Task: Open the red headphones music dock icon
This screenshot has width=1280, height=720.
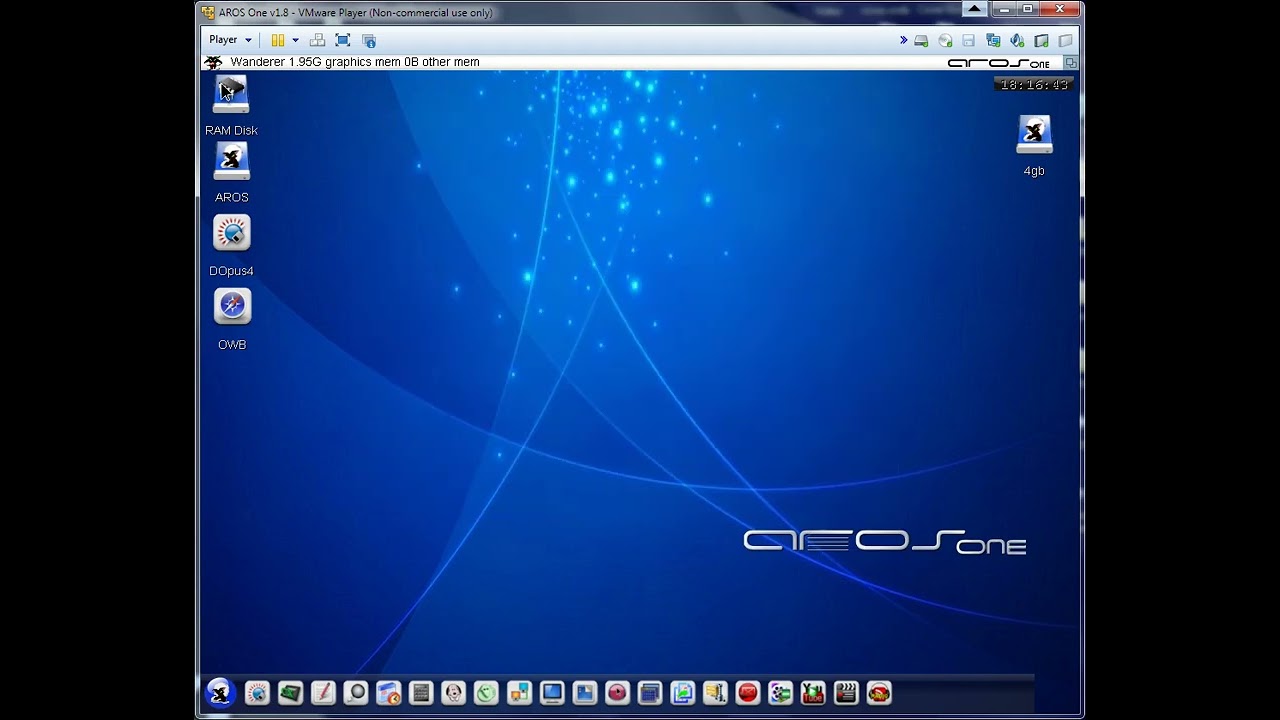Action: pos(879,692)
